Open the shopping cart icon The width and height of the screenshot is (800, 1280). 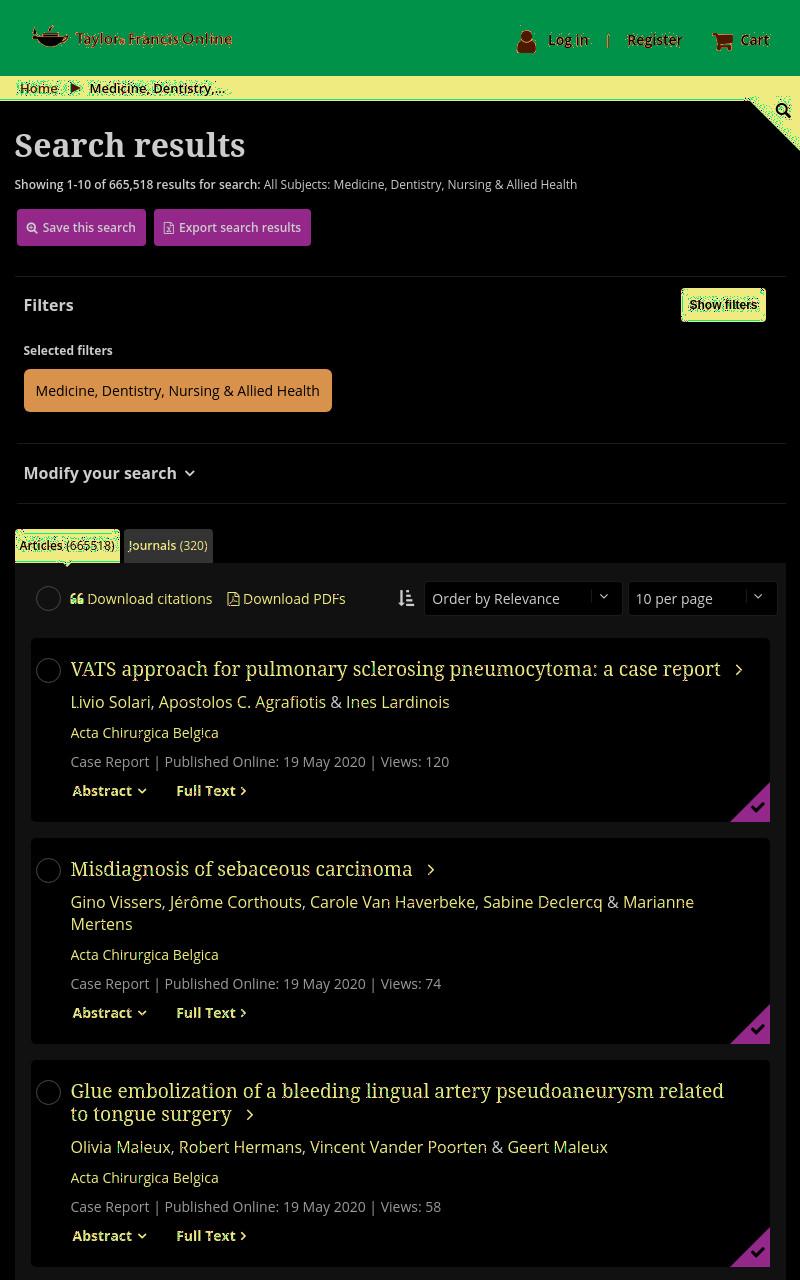(723, 41)
